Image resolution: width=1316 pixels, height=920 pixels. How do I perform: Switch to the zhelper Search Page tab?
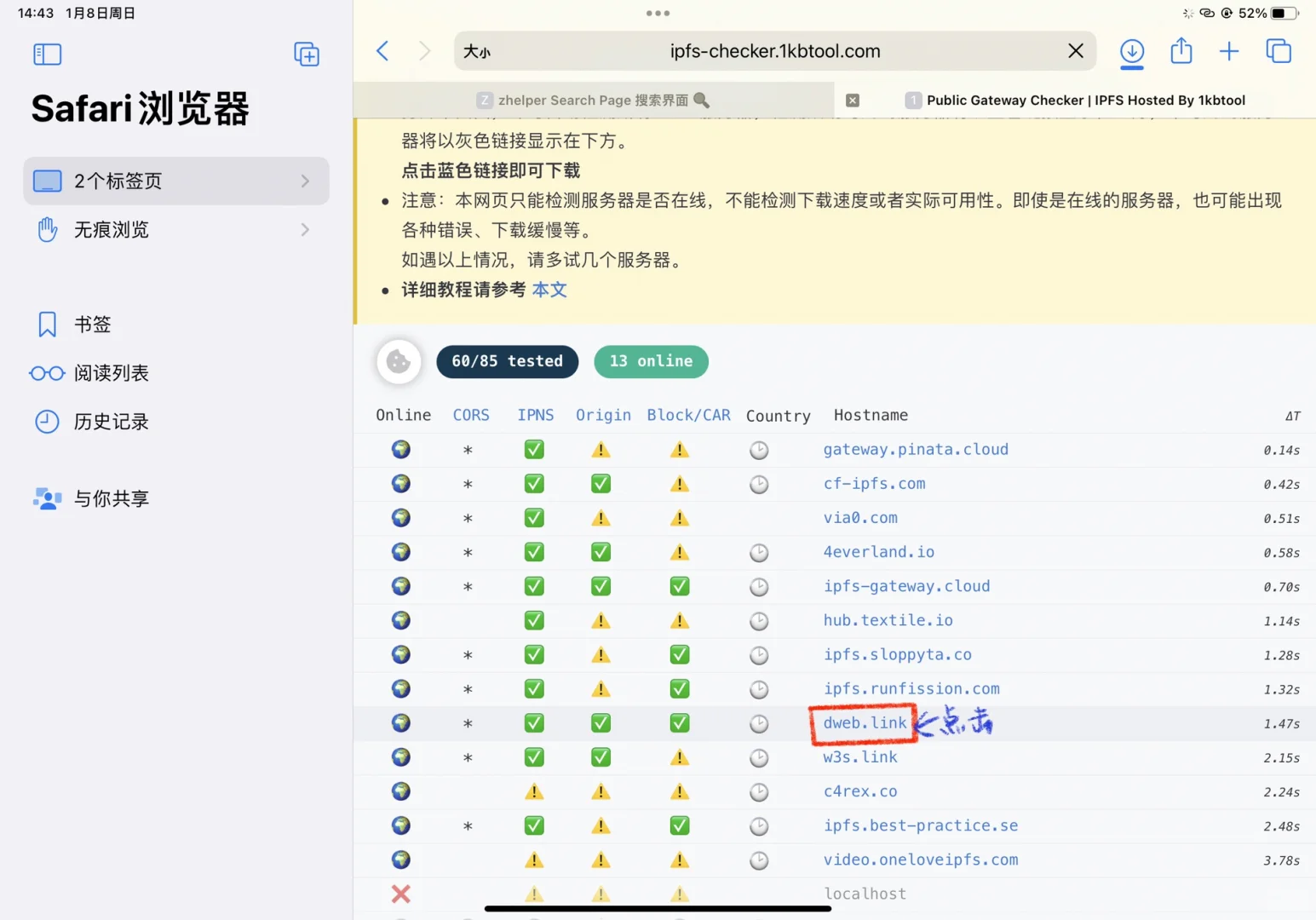tap(593, 100)
